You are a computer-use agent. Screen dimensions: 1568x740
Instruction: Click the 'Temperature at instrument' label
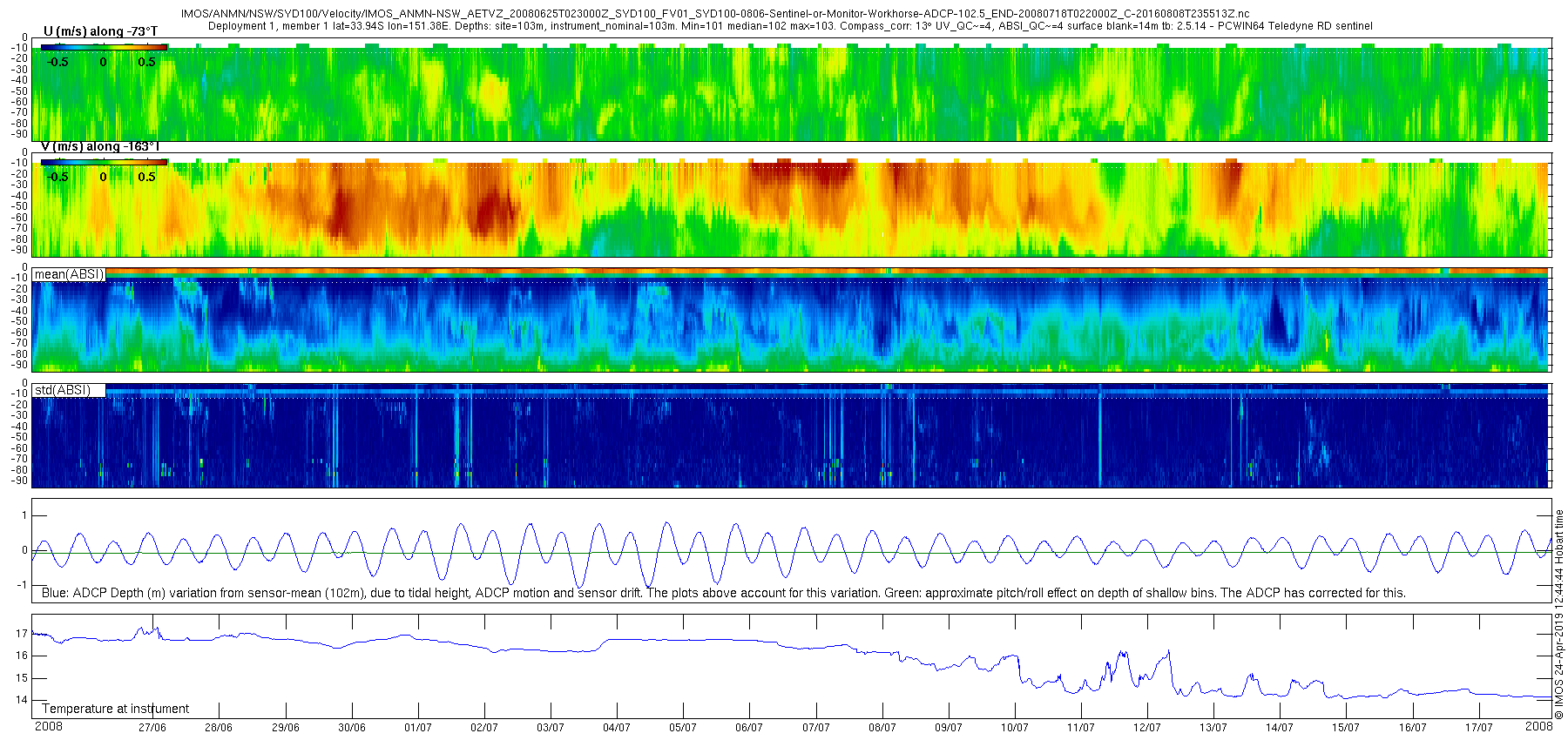coord(116,709)
